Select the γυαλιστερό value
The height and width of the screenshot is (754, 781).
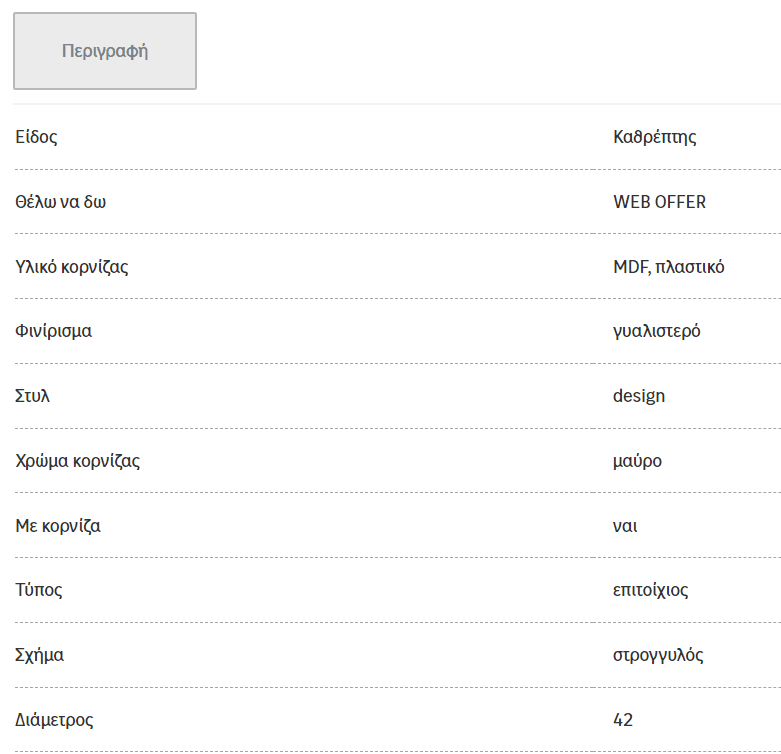click(656, 331)
